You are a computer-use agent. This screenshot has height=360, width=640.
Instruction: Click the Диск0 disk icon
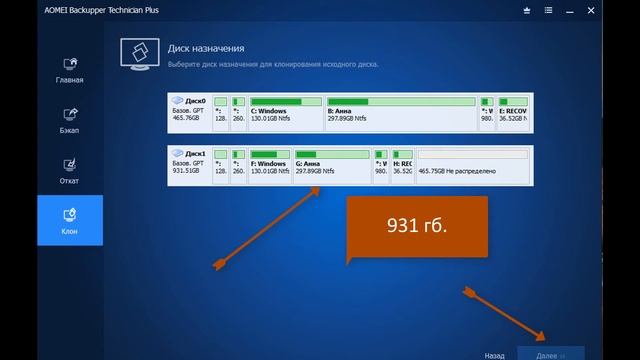point(177,100)
